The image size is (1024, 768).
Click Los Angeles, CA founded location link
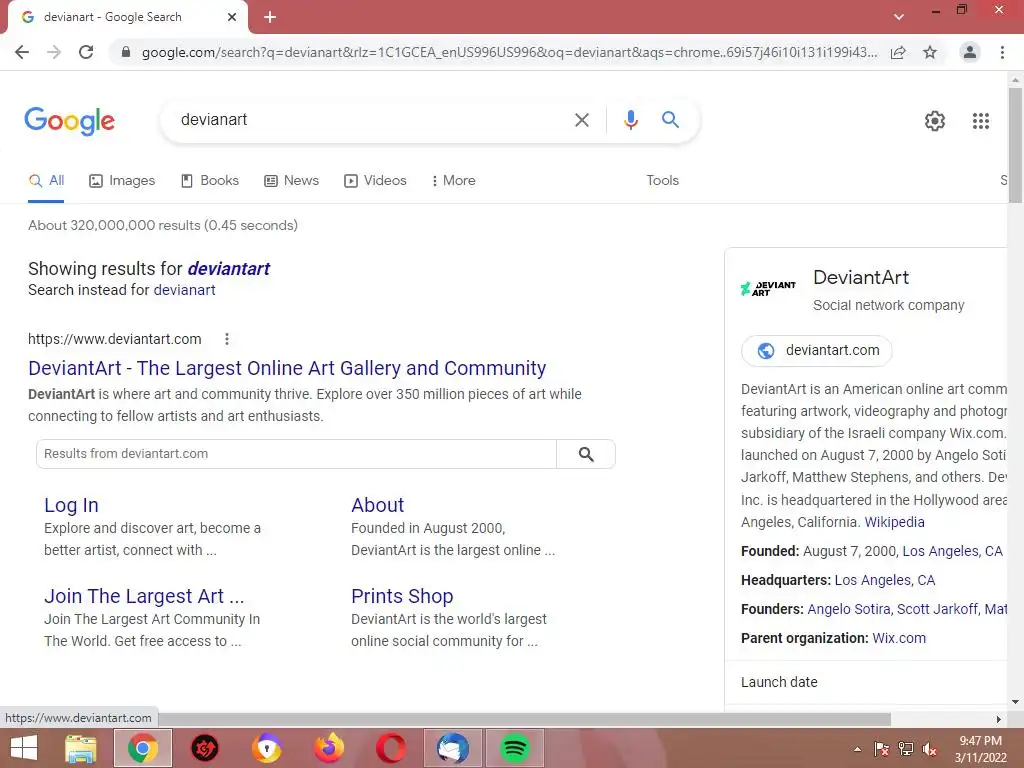952,551
